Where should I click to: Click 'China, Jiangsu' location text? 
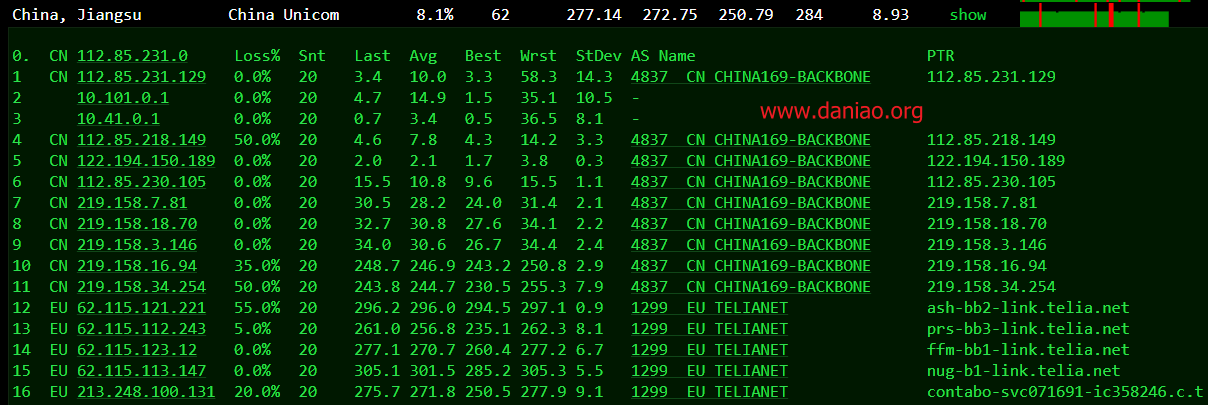pyautogui.click(x=77, y=15)
